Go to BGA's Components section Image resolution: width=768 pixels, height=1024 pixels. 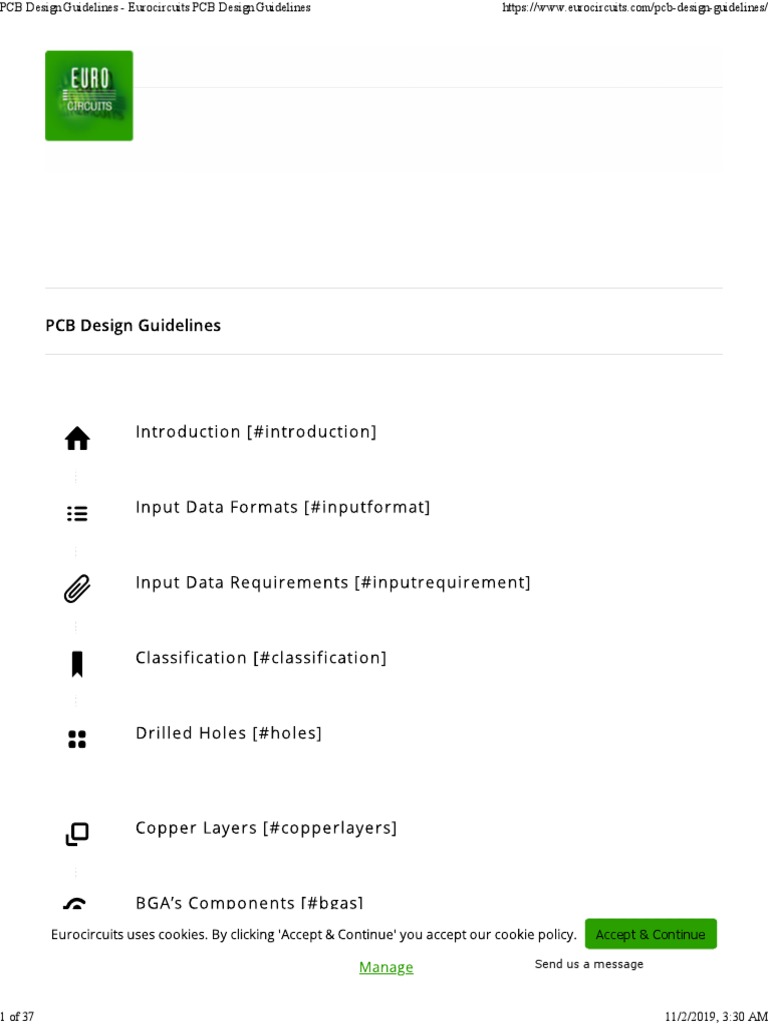[249, 903]
